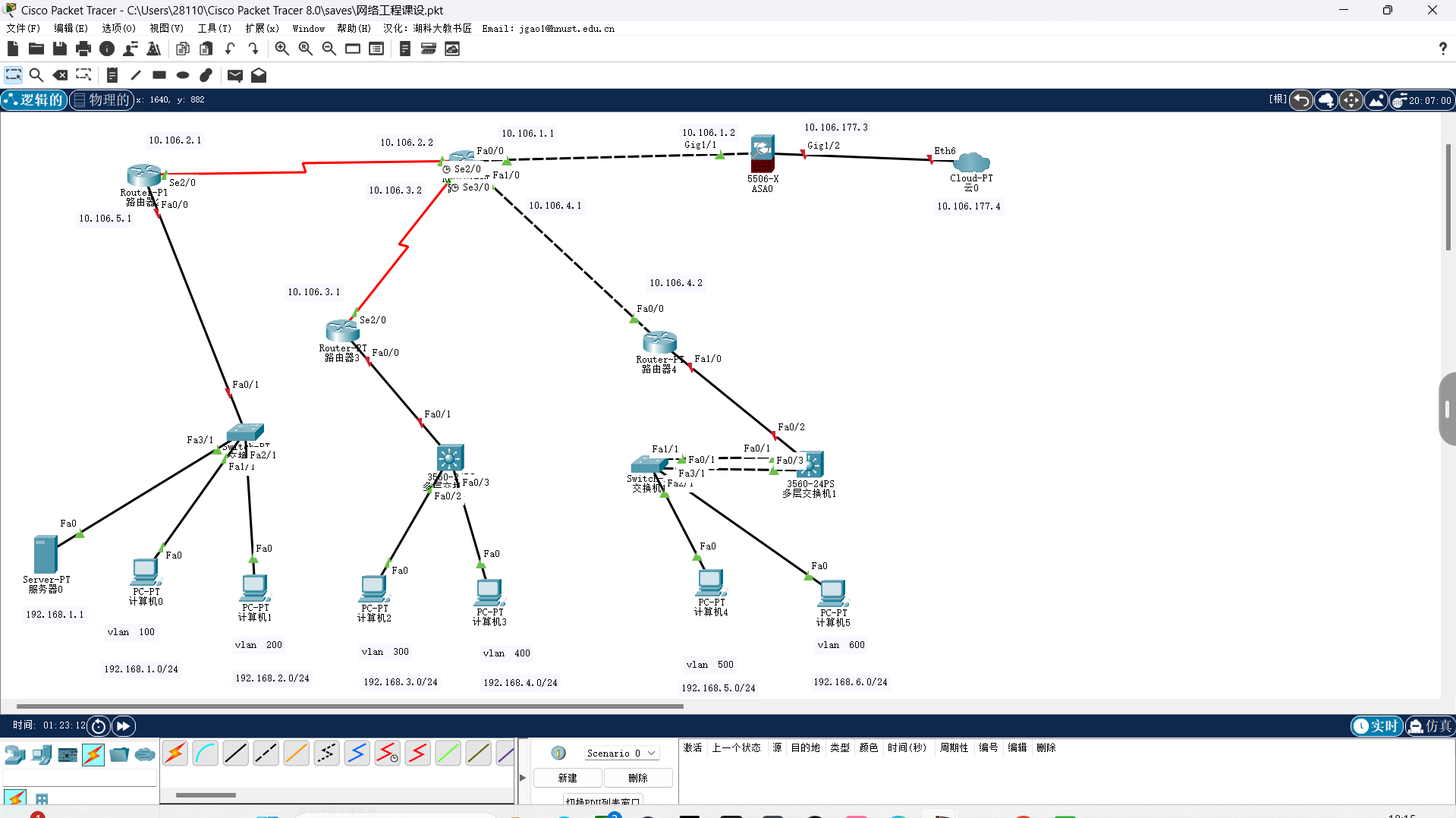Image resolution: width=1456 pixels, height=818 pixels.
Task: Choose the light blue console cable
Action: [x=206, y=753]
